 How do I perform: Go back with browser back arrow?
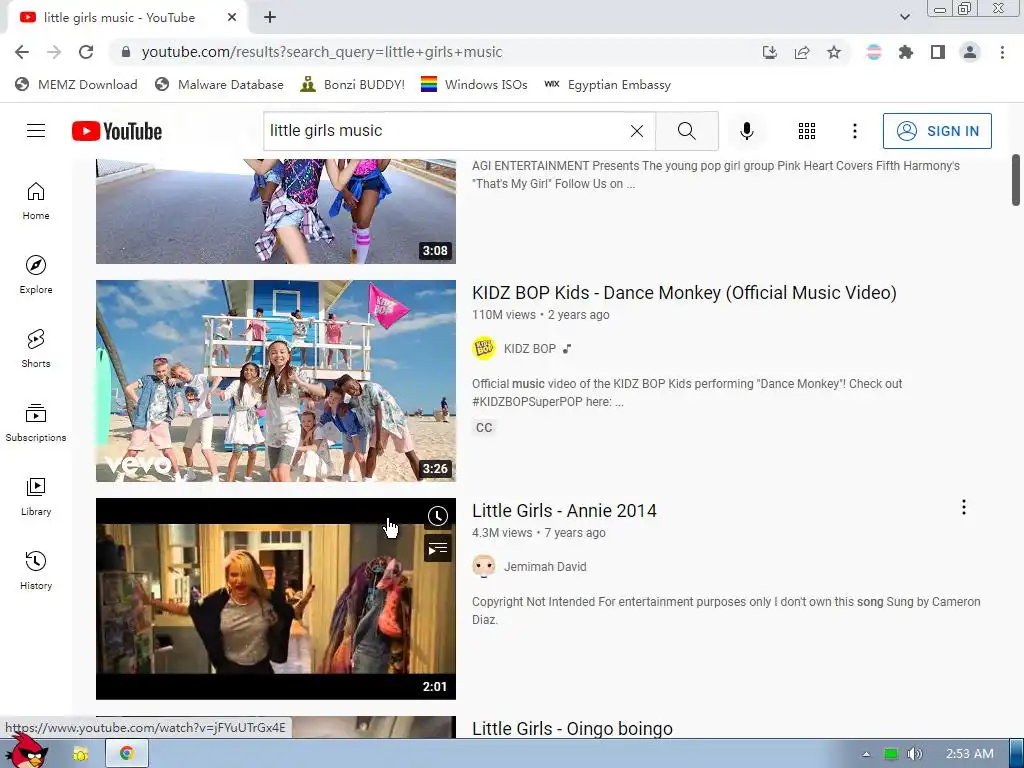click(x=22, y=52)
